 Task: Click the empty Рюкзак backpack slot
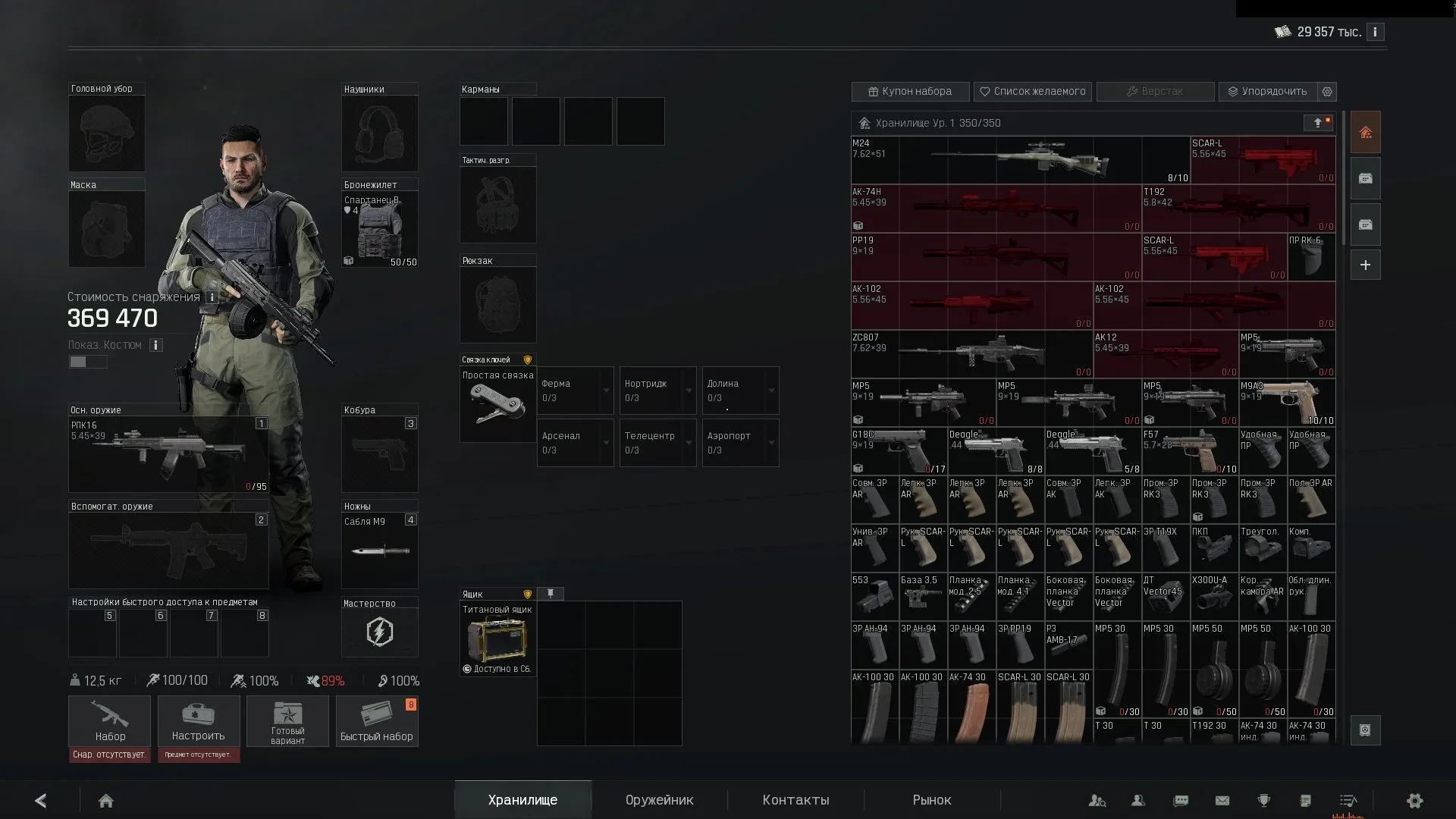pos(498,304)
